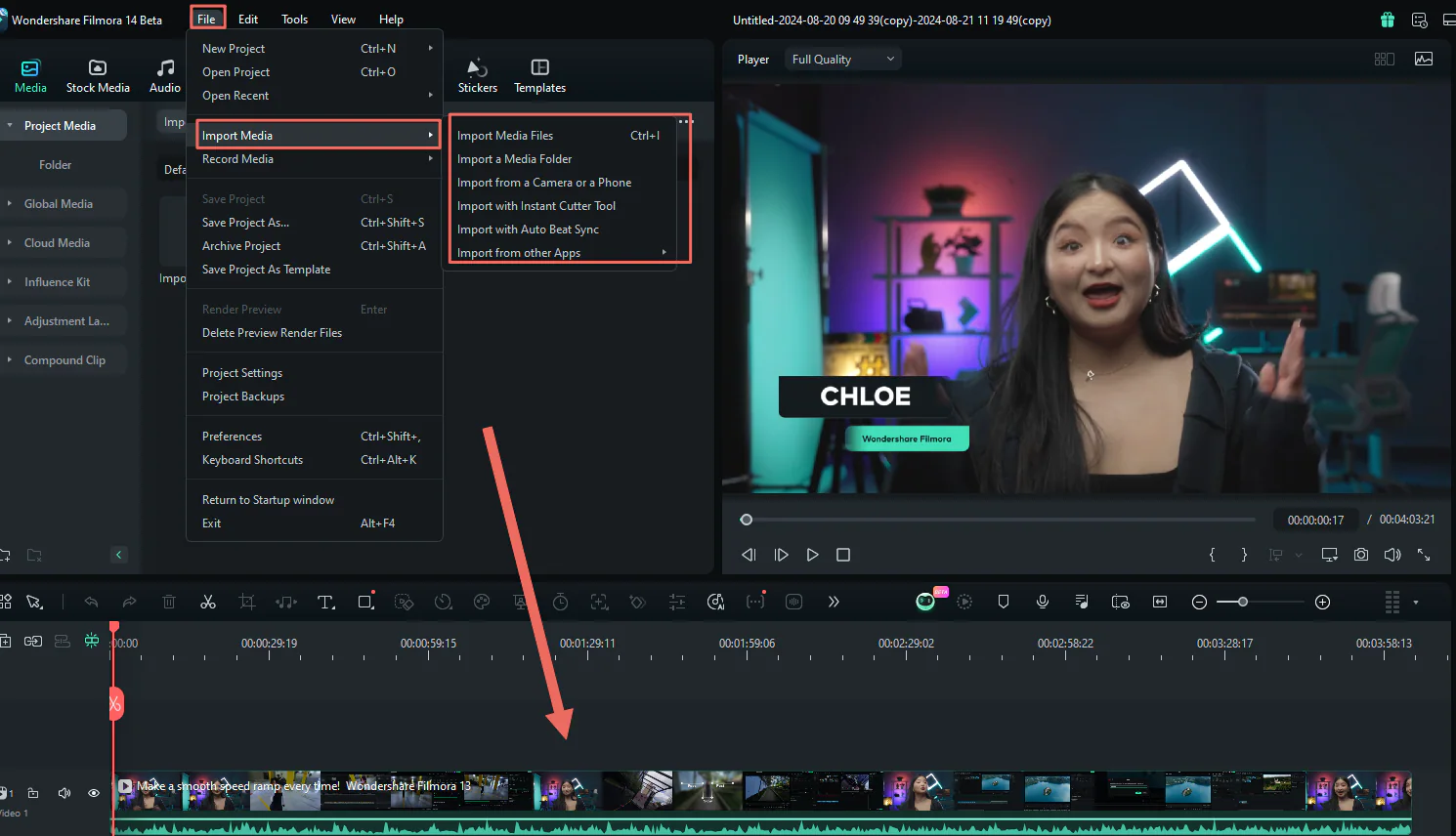Image resolution: width=1456 pixels, height=836 pixels.
Task: Click the Text tool icon
Action: 325,602
